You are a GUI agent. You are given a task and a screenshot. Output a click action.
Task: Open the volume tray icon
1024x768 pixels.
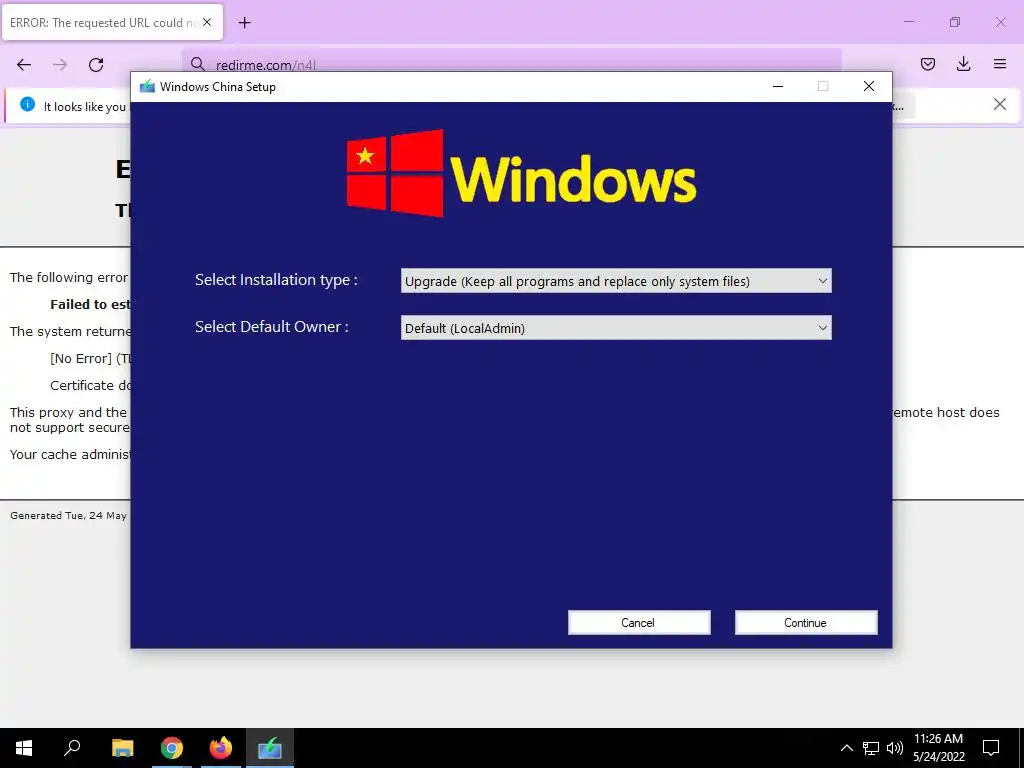(x=895, y=748)
